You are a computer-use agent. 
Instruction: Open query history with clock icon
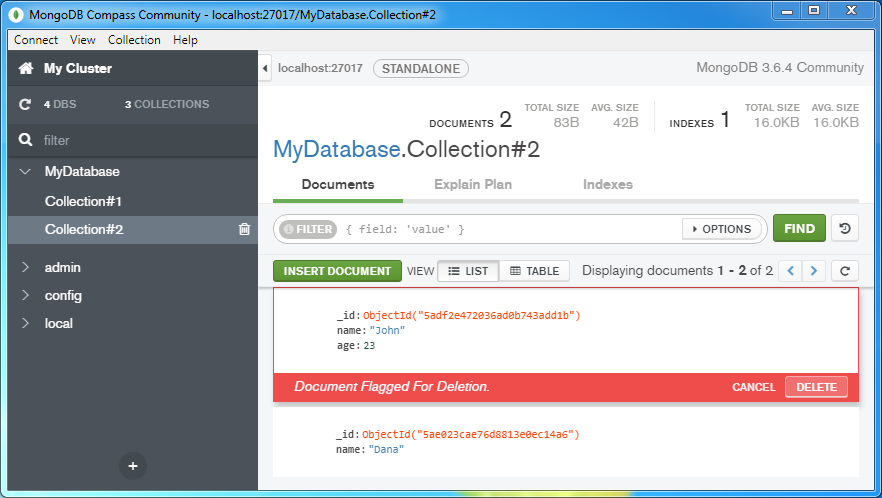[x=845, y=228]
